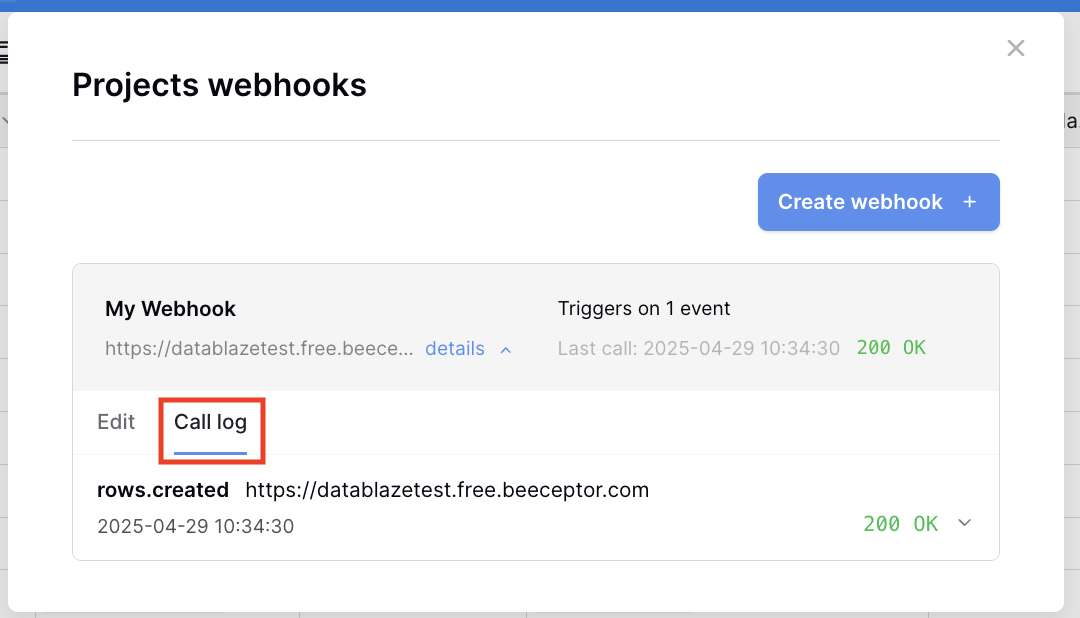Click the plus icon in Create webhook
The height and width of the screenshot is (618, 1080).
click(x=969, y=202)
